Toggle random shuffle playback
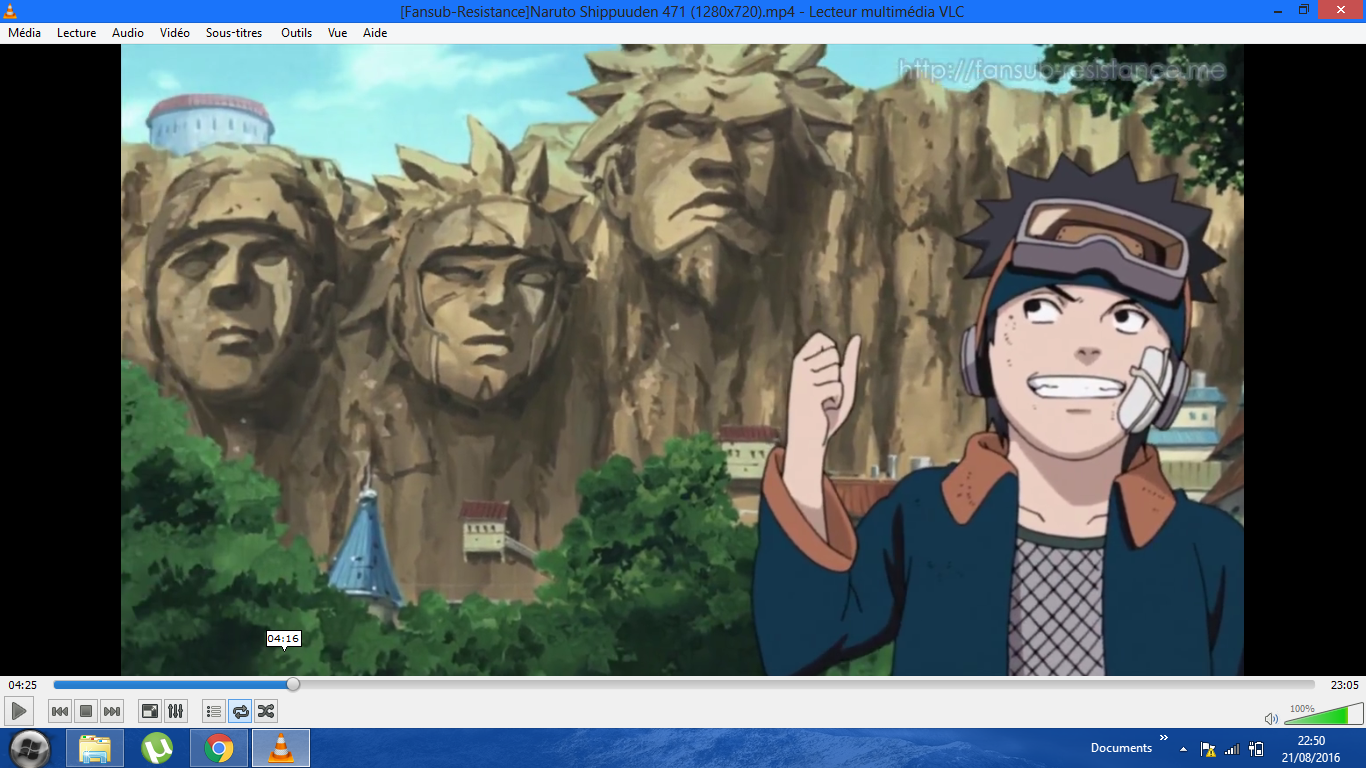Screen dimensions: 1366x768 point(266,711)
